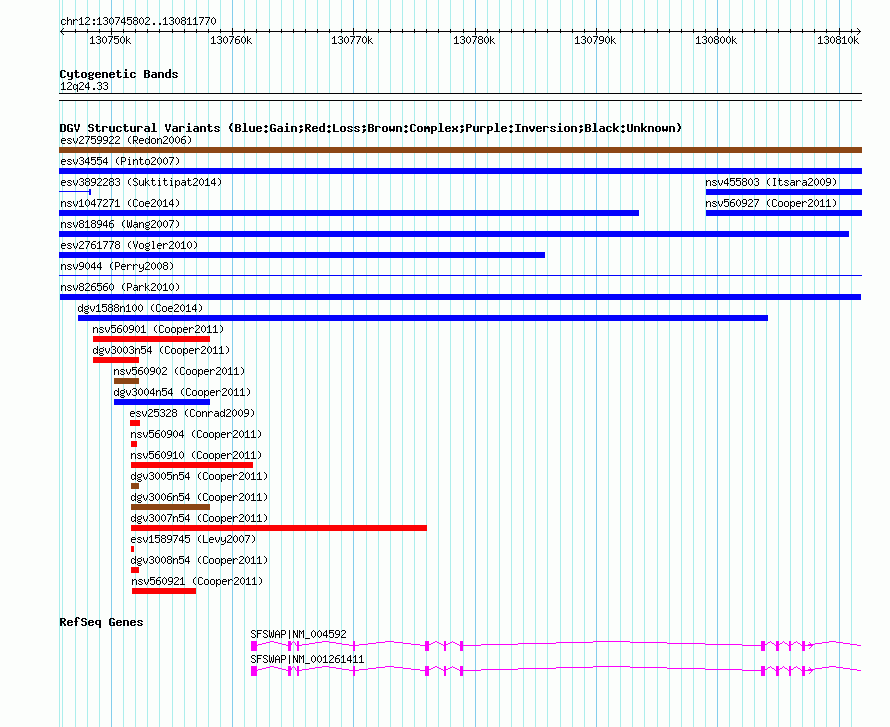Click the blue bar under dgv3004n54
890x727 pixels.
click(x=162, y=402)
